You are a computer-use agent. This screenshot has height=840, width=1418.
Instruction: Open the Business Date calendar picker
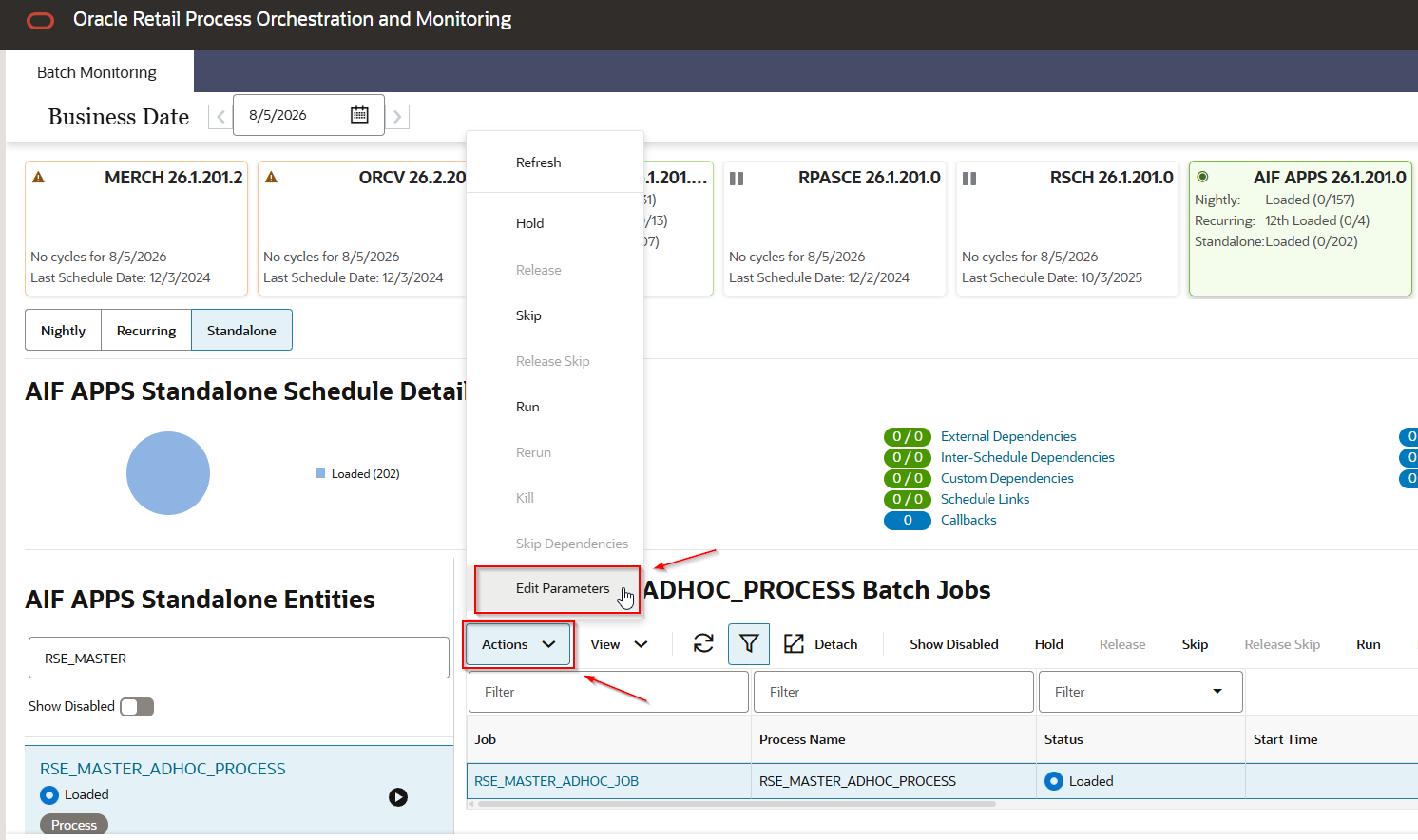point(359,115)
